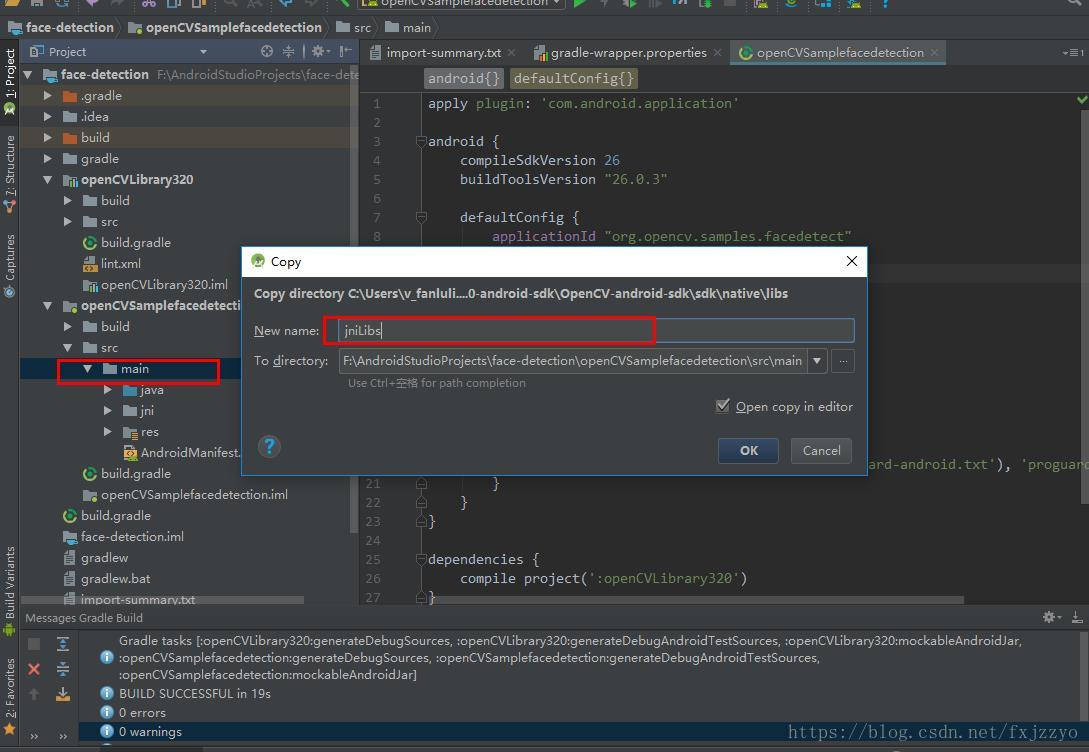1089x752 pixels.
Task: Open the To directory dropdown arrow
Action: point(817,361)
